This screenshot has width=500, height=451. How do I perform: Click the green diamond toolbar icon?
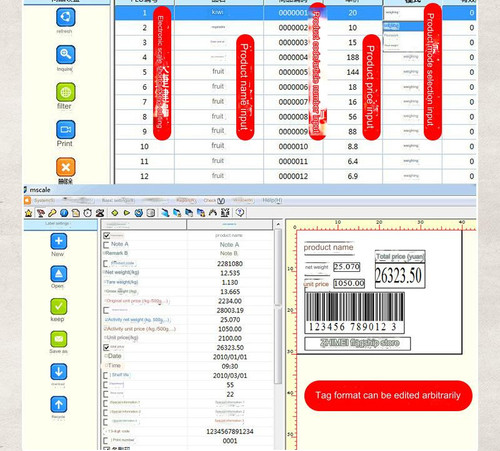click(x=115, y=213)
